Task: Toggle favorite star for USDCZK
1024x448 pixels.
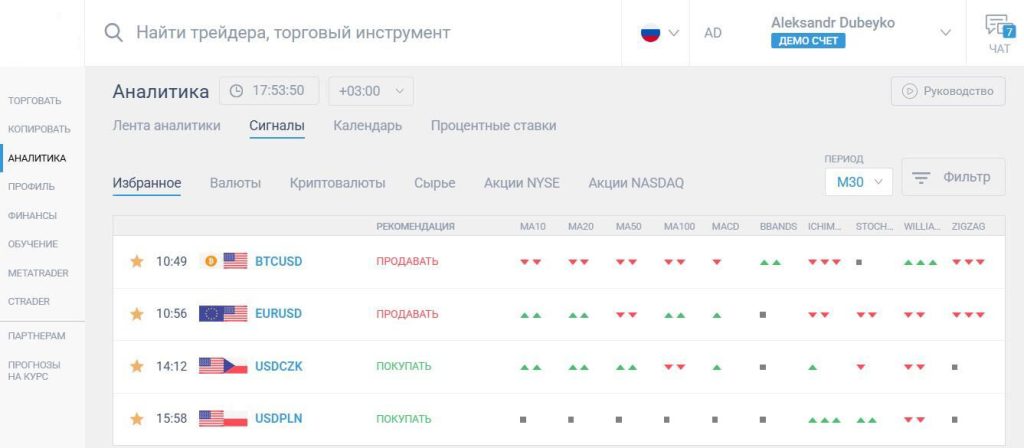Action: (x=136, y=366)
